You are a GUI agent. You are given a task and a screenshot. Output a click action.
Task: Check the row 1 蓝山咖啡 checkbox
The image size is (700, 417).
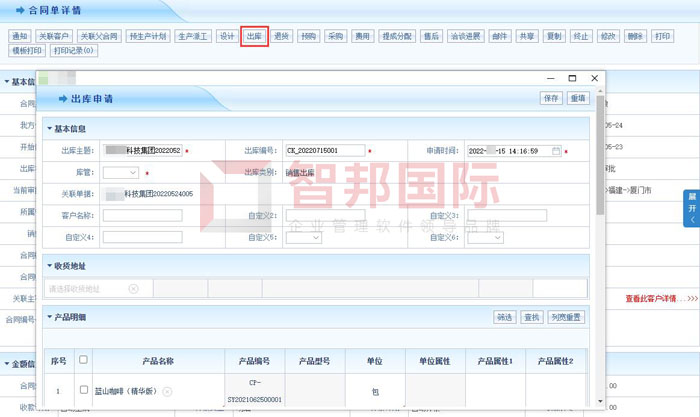(x=83, y=390)
